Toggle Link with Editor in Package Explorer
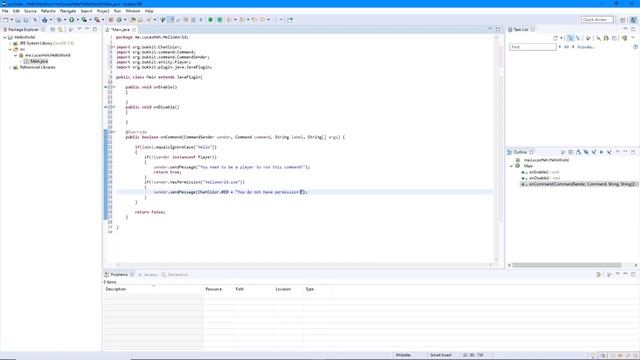 pyautogui.click(x=60, y=29)
